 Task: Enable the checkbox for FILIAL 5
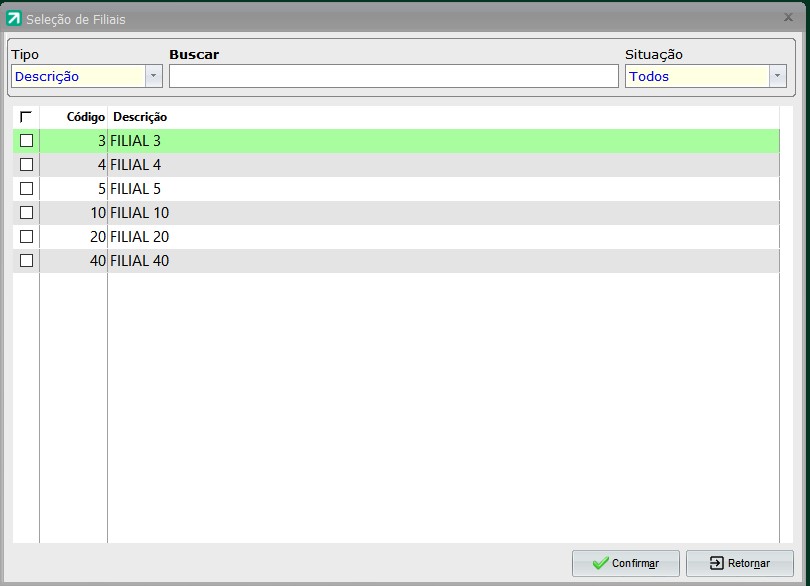pos(27,189)
